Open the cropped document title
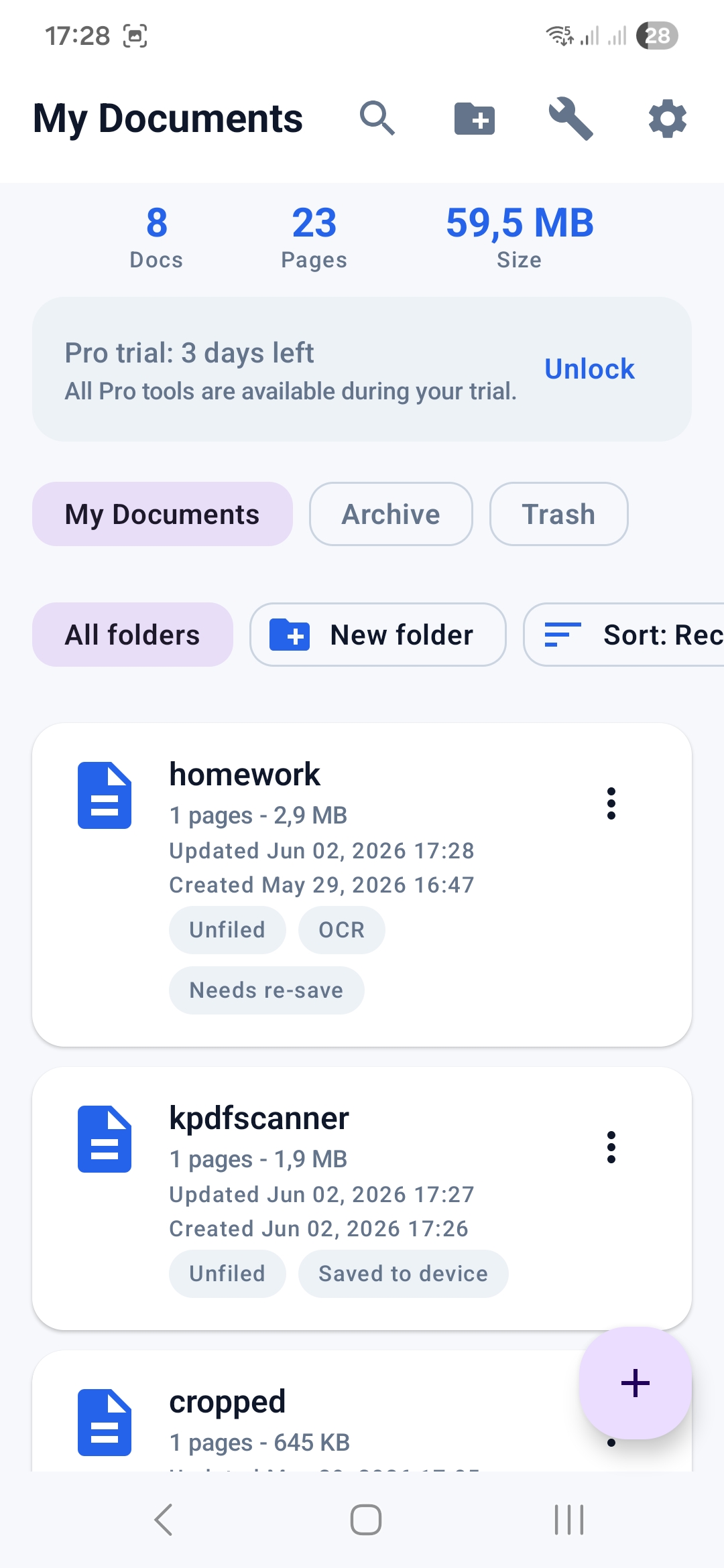The image size is (724, 1568). point(227,1402)
